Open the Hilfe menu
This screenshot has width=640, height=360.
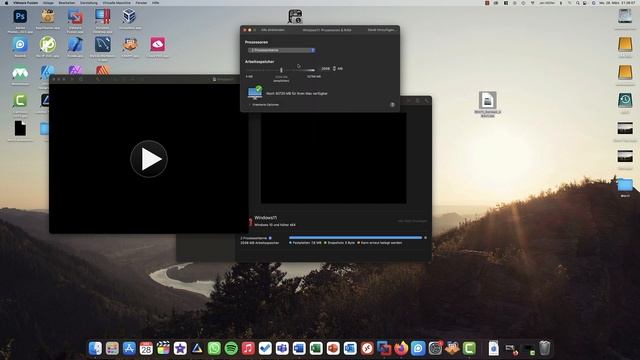[x=156, y=3]
